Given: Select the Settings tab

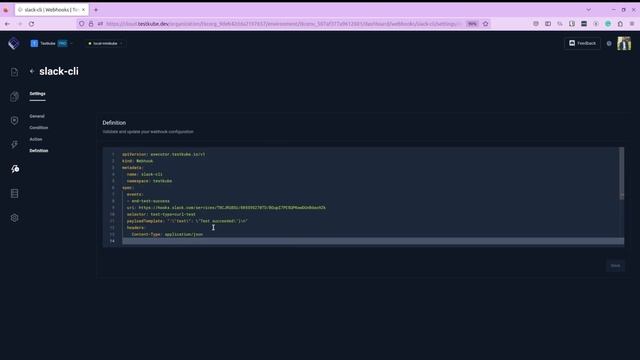Looking at the screenshot, I should [x=37, y=93].
